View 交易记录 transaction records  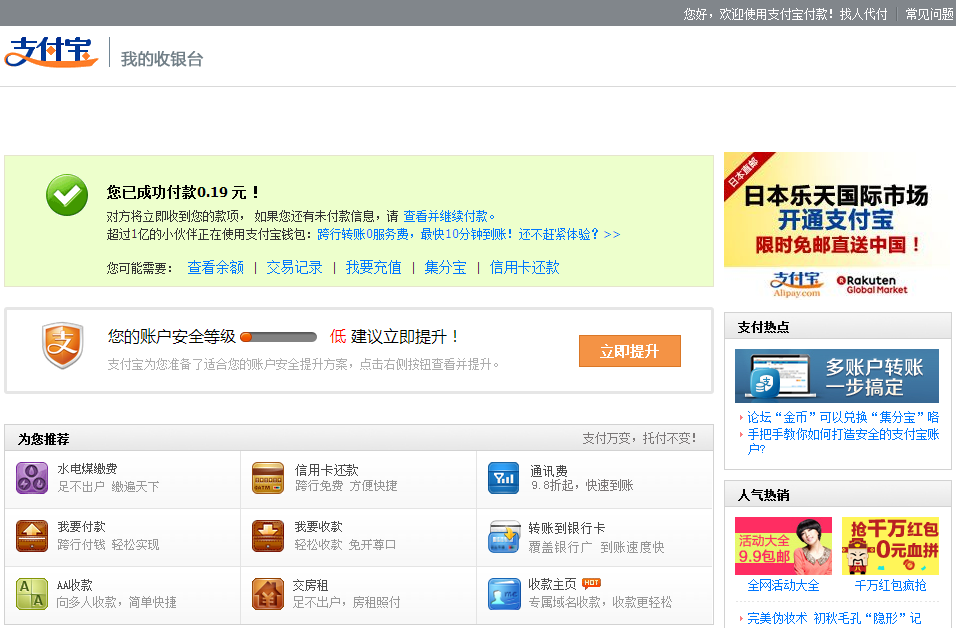click(x=294, y=268)
